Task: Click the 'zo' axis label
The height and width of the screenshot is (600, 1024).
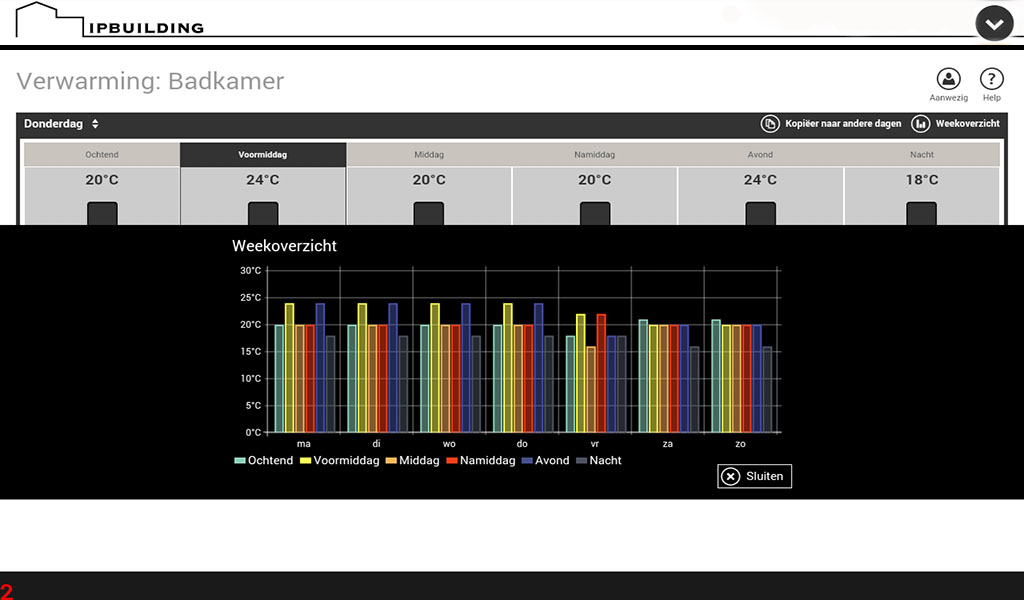Action: click(740, 444)
